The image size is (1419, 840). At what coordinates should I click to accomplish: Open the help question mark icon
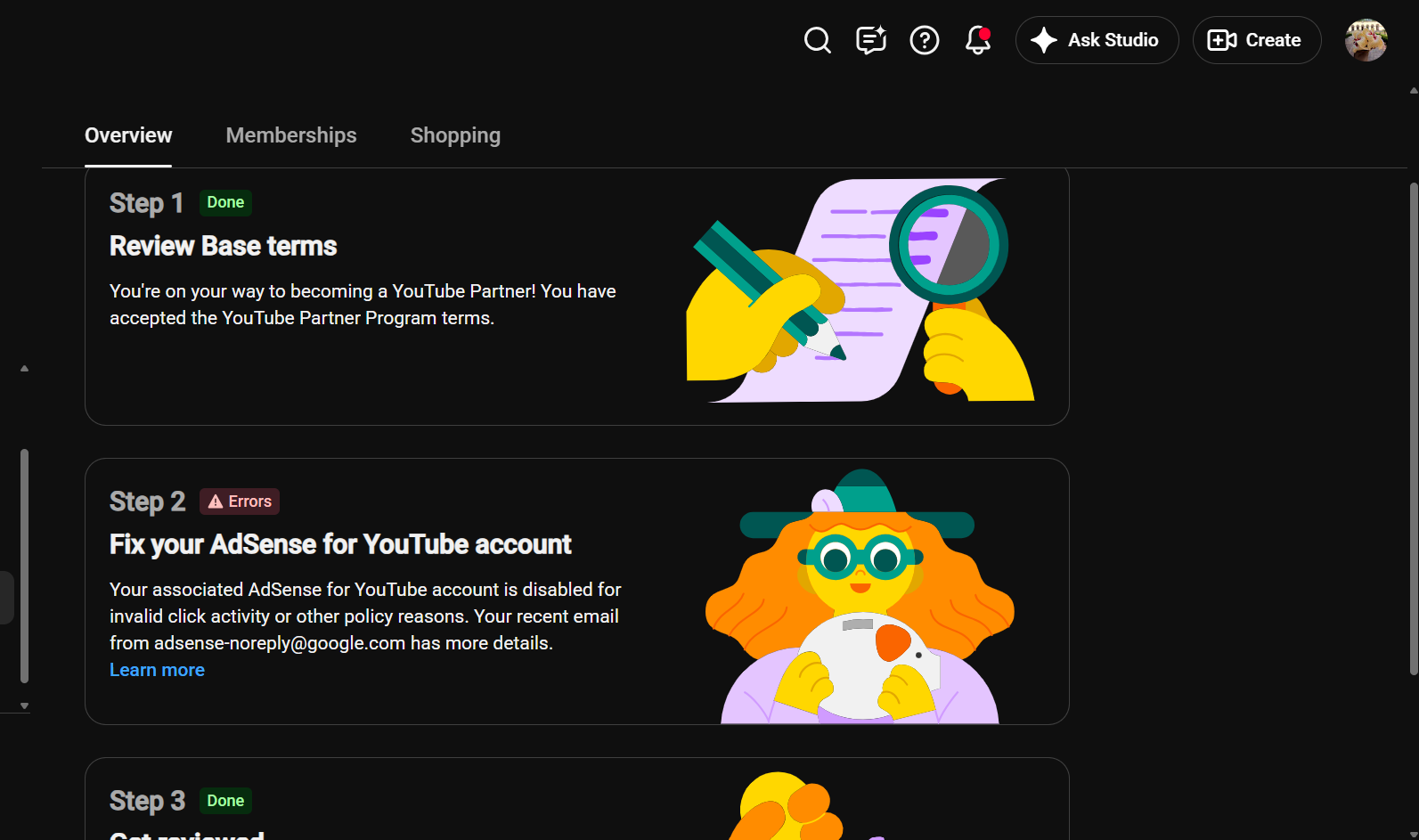(x=924, y=40)
